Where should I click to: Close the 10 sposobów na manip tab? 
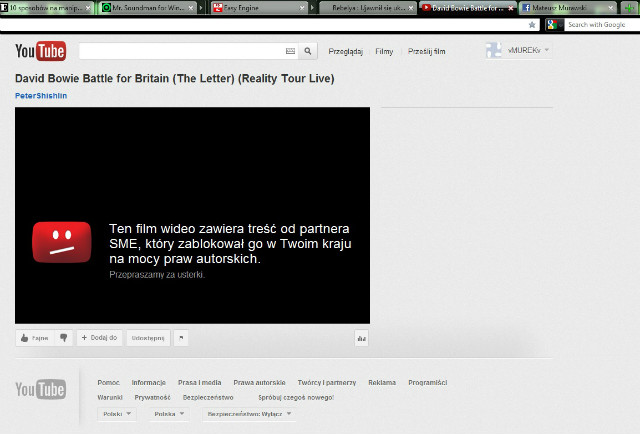pyautogui.click(x=88, y=8)
